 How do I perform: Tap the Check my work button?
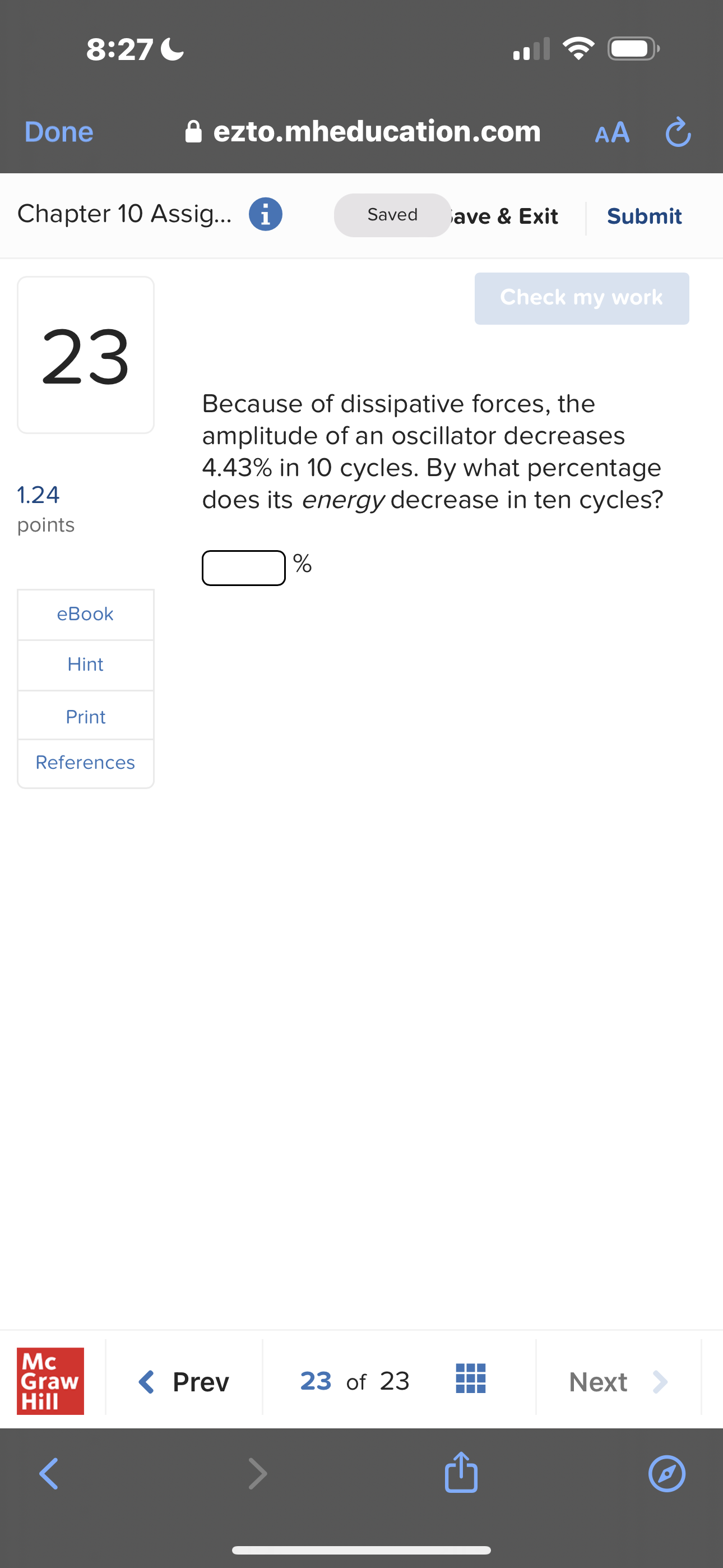click(581, 298)
